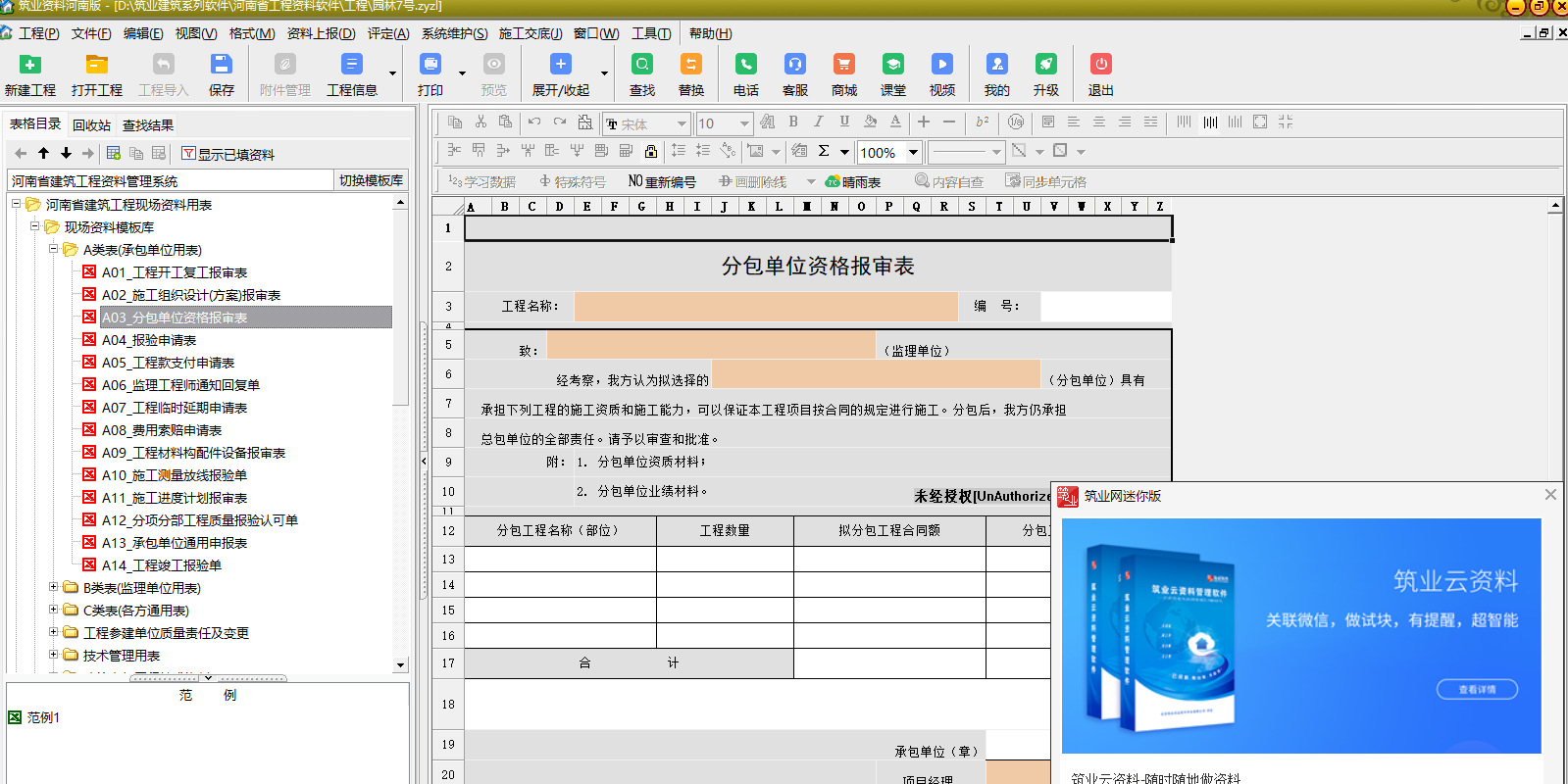
Task: Save using the 保存 toolbar icon
Action: coord(222,66)
